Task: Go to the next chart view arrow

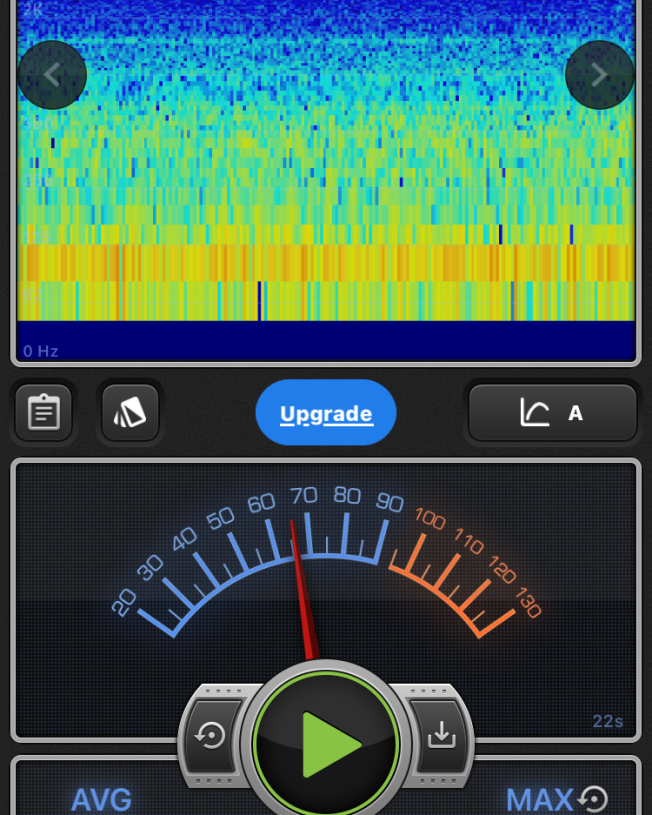Action: click(x=599, y=75)
